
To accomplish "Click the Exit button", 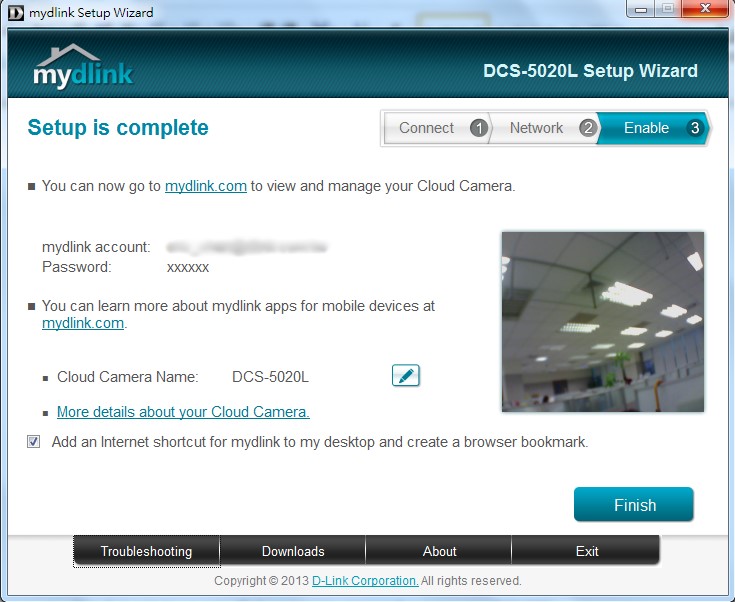I will [x=586, y=551].
